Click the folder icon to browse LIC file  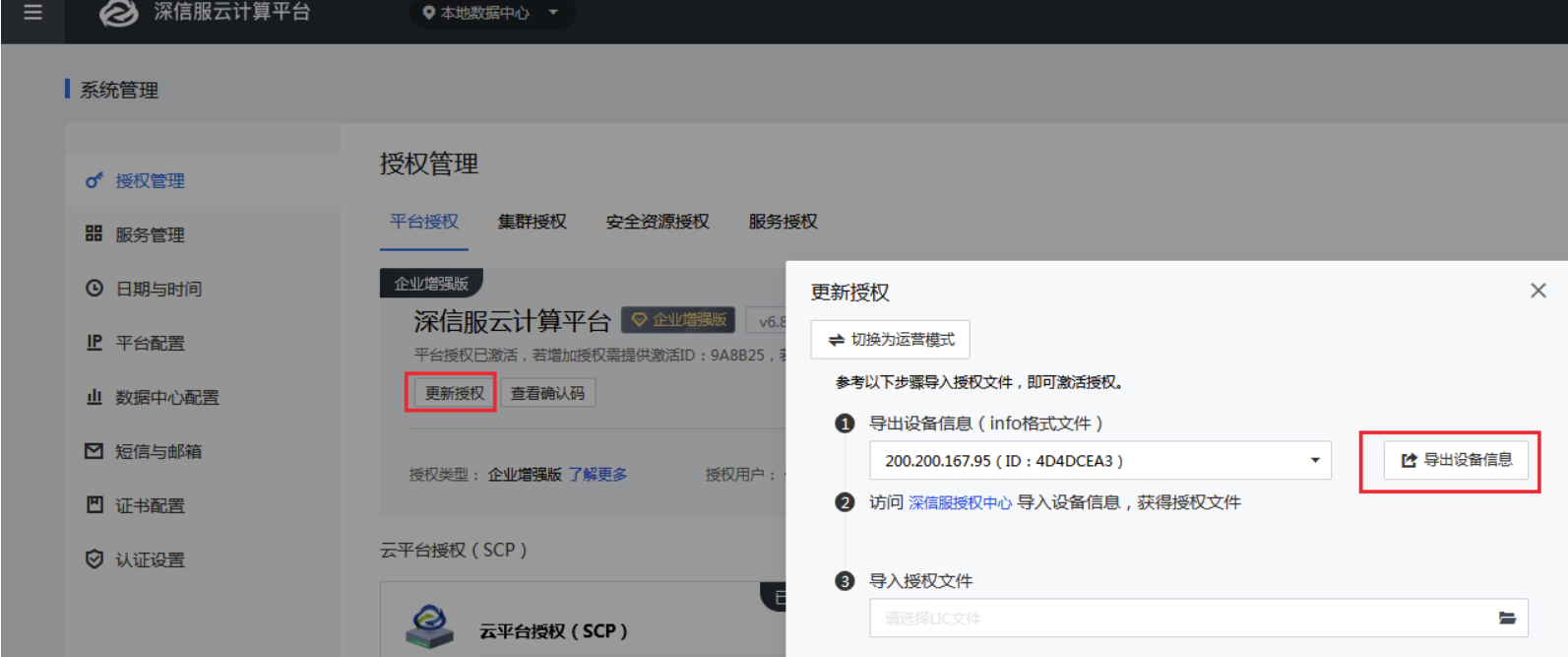[1506, 619]
